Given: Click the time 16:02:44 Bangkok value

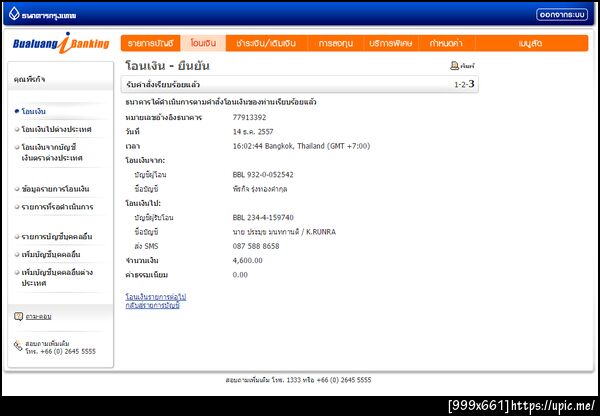Looking at the screenshot, I should pyautogui.click(x=301, y=146).
